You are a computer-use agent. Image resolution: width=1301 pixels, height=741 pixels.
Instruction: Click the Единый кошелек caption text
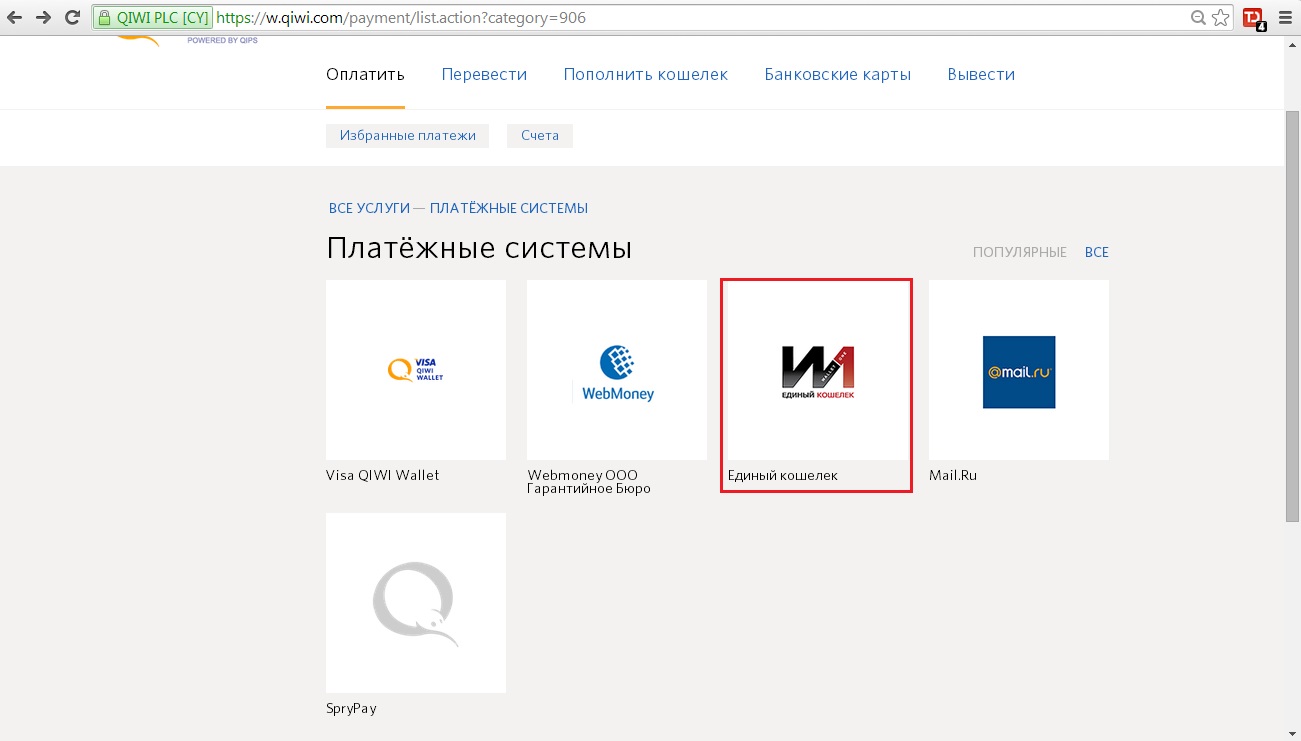click(x=783, y=475)
